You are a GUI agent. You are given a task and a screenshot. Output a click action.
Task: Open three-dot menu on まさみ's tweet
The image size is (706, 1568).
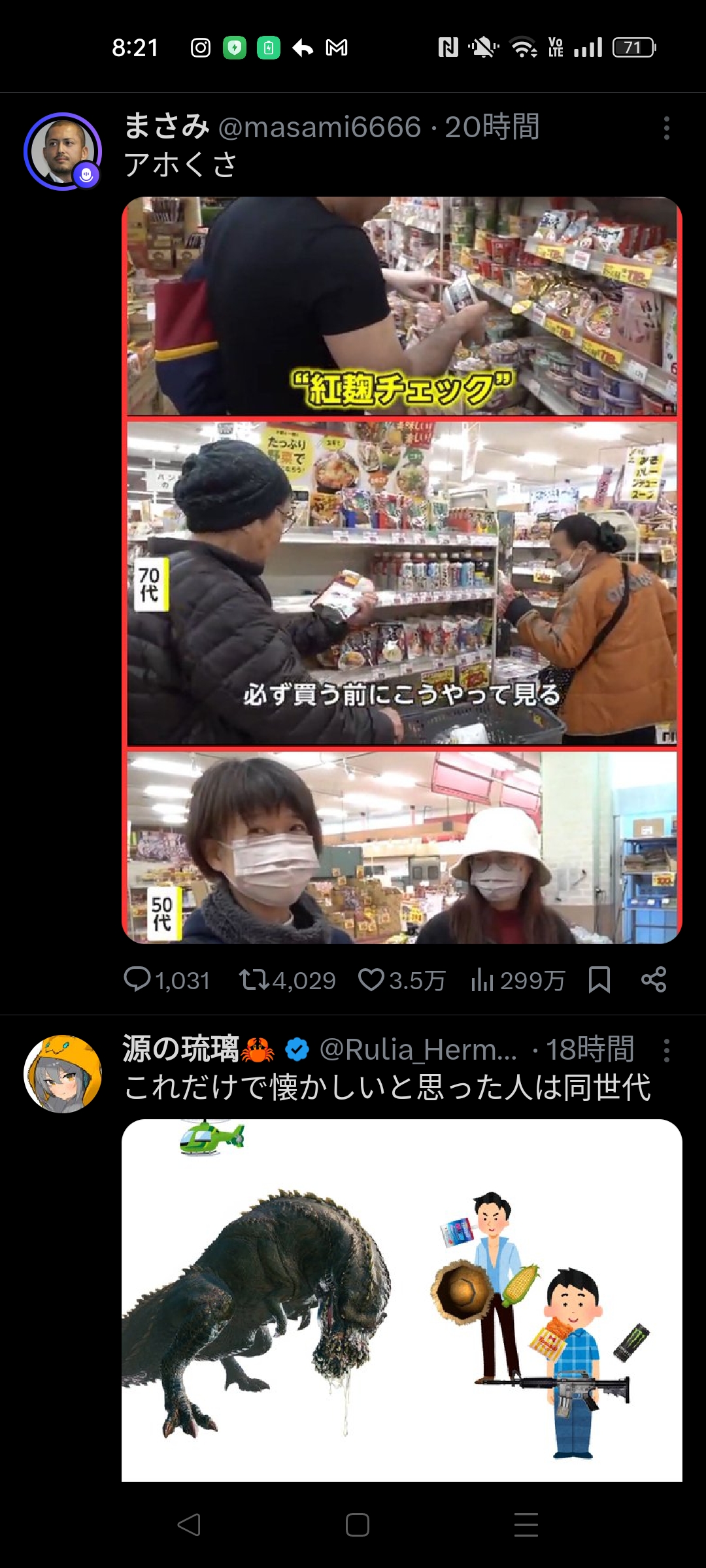tap(666, 128)
